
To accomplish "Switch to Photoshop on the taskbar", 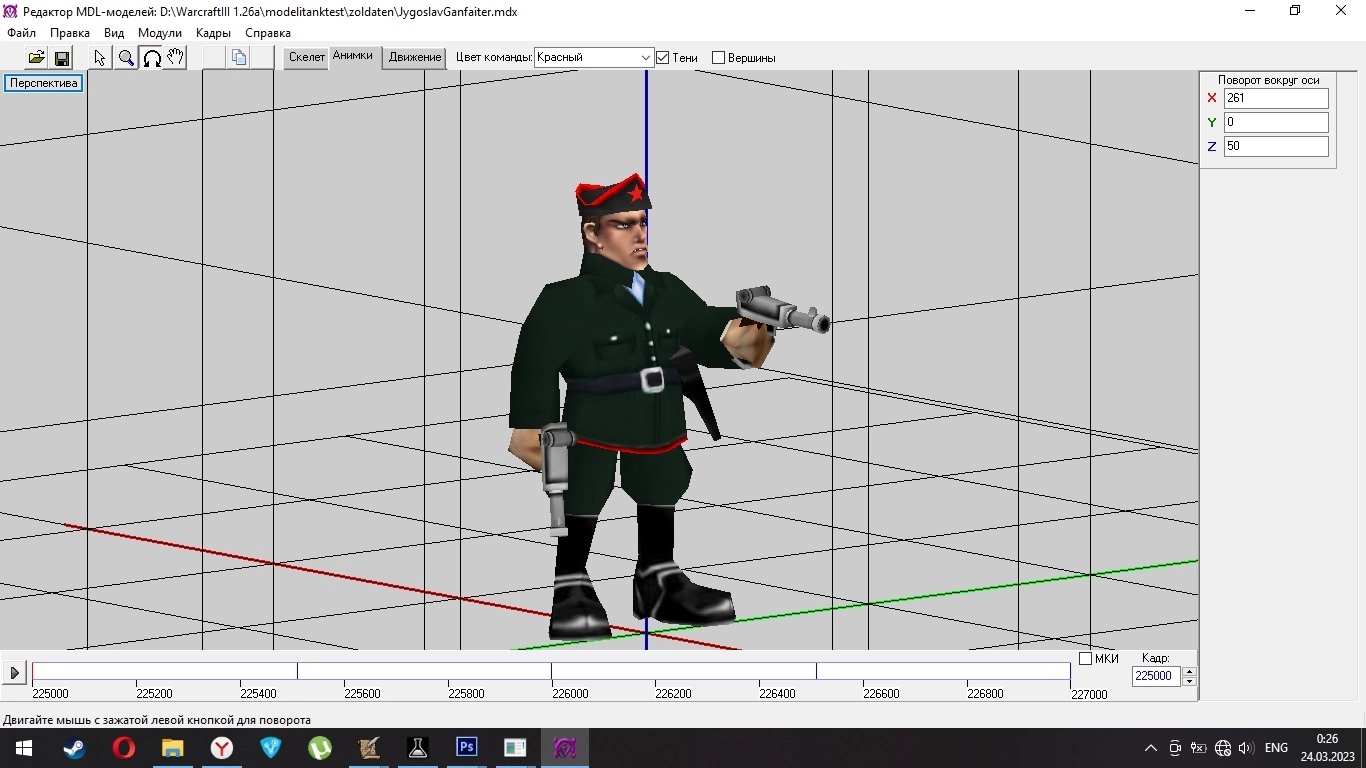I will click(x=466, y=748).
